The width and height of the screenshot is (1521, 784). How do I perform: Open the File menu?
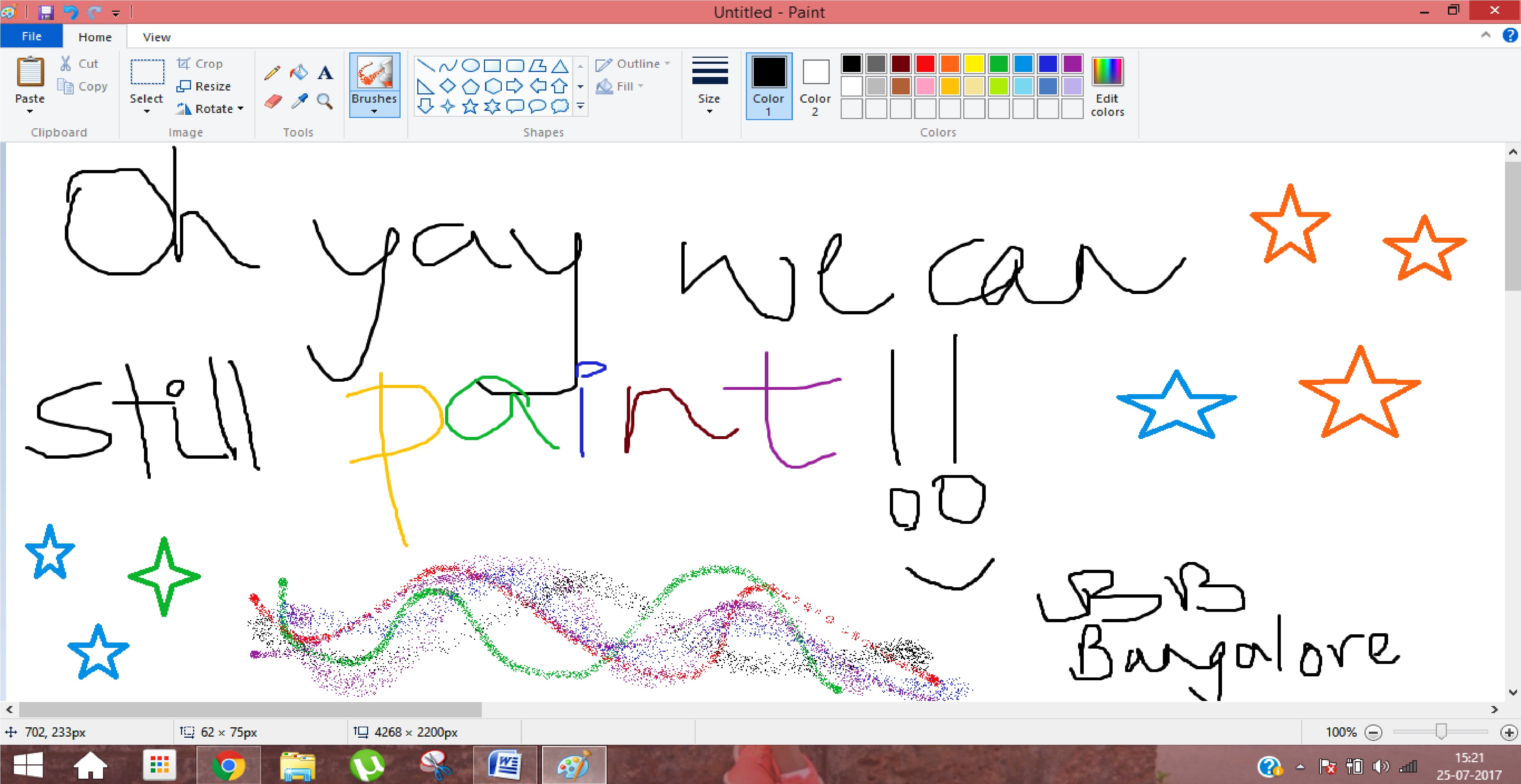[31, 37]
